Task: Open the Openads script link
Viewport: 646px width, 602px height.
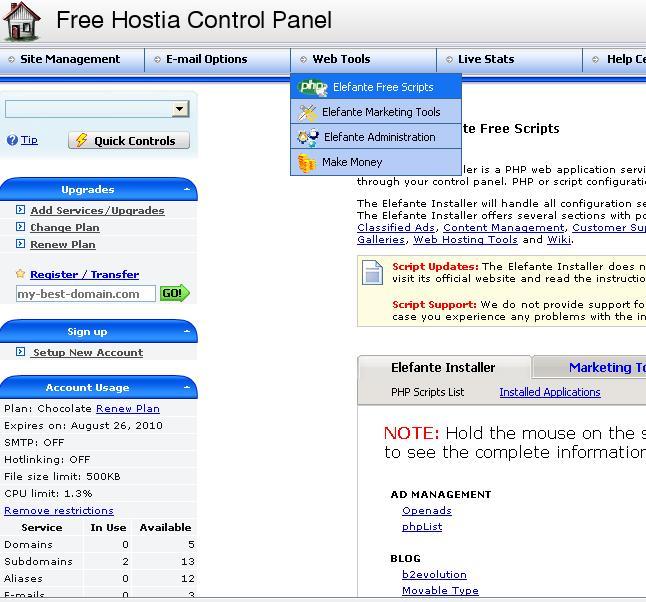Action: coord(427,511)
